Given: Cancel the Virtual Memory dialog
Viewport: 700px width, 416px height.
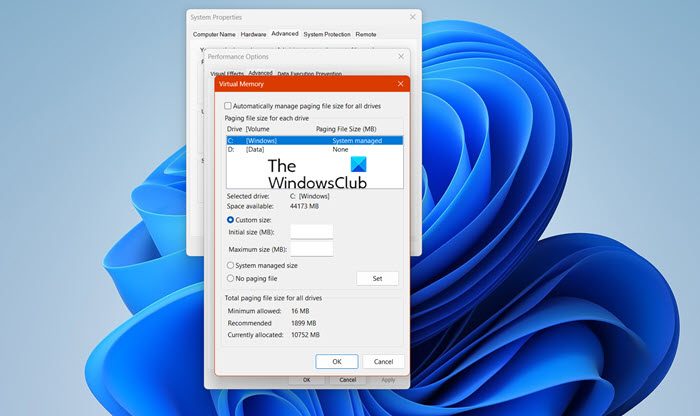Looking at the screenshot, I should tap(383, 362).
